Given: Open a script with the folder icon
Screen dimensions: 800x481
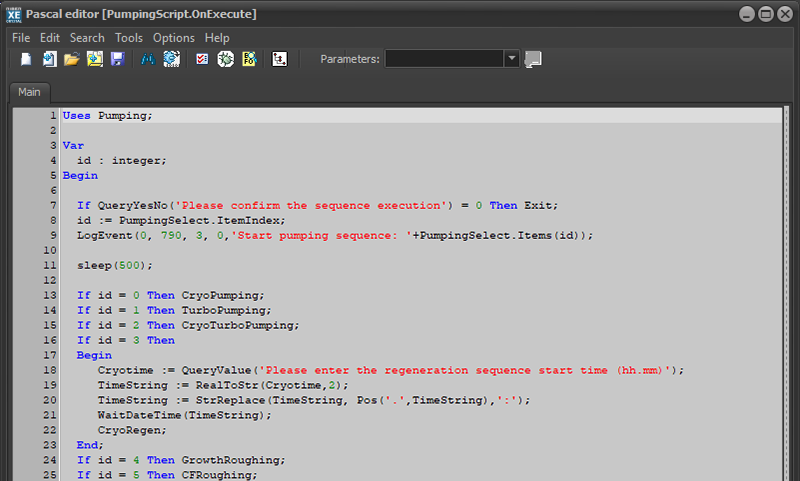Looking at the screenshot, I should coord(72,60).
